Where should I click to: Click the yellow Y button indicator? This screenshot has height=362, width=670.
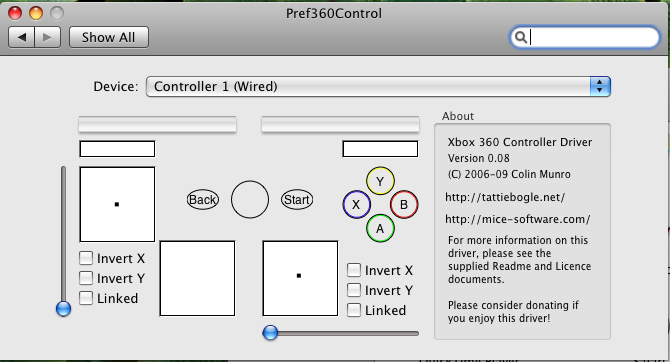coord(380,181)
